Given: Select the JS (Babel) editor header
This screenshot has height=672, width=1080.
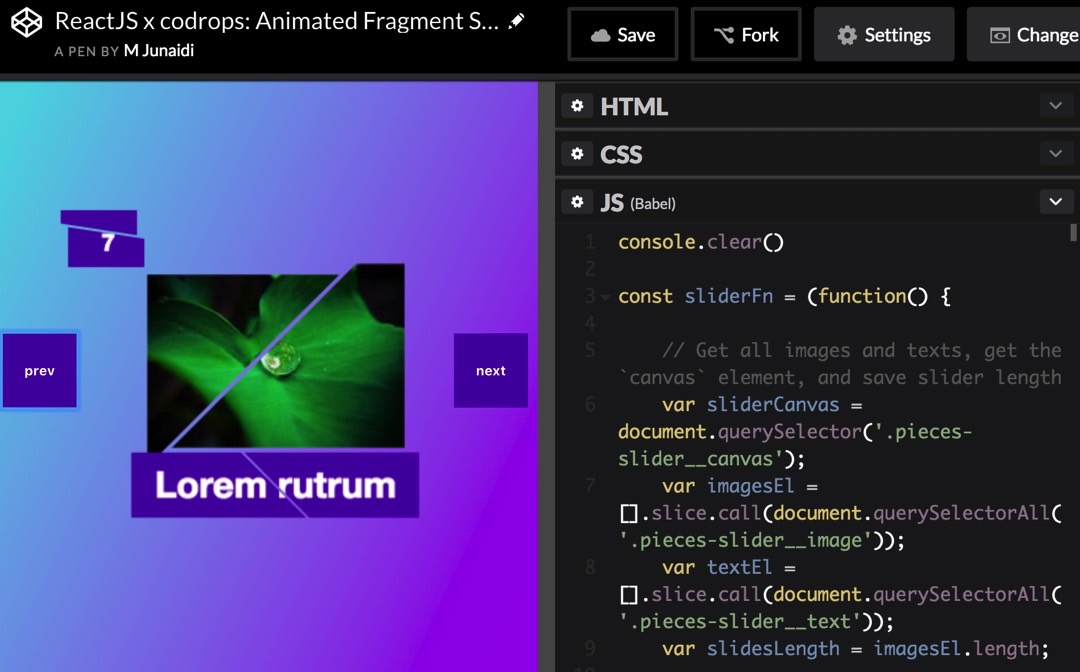Looking at the screenshot, I should pyautogui.click(x=638, y=202).
